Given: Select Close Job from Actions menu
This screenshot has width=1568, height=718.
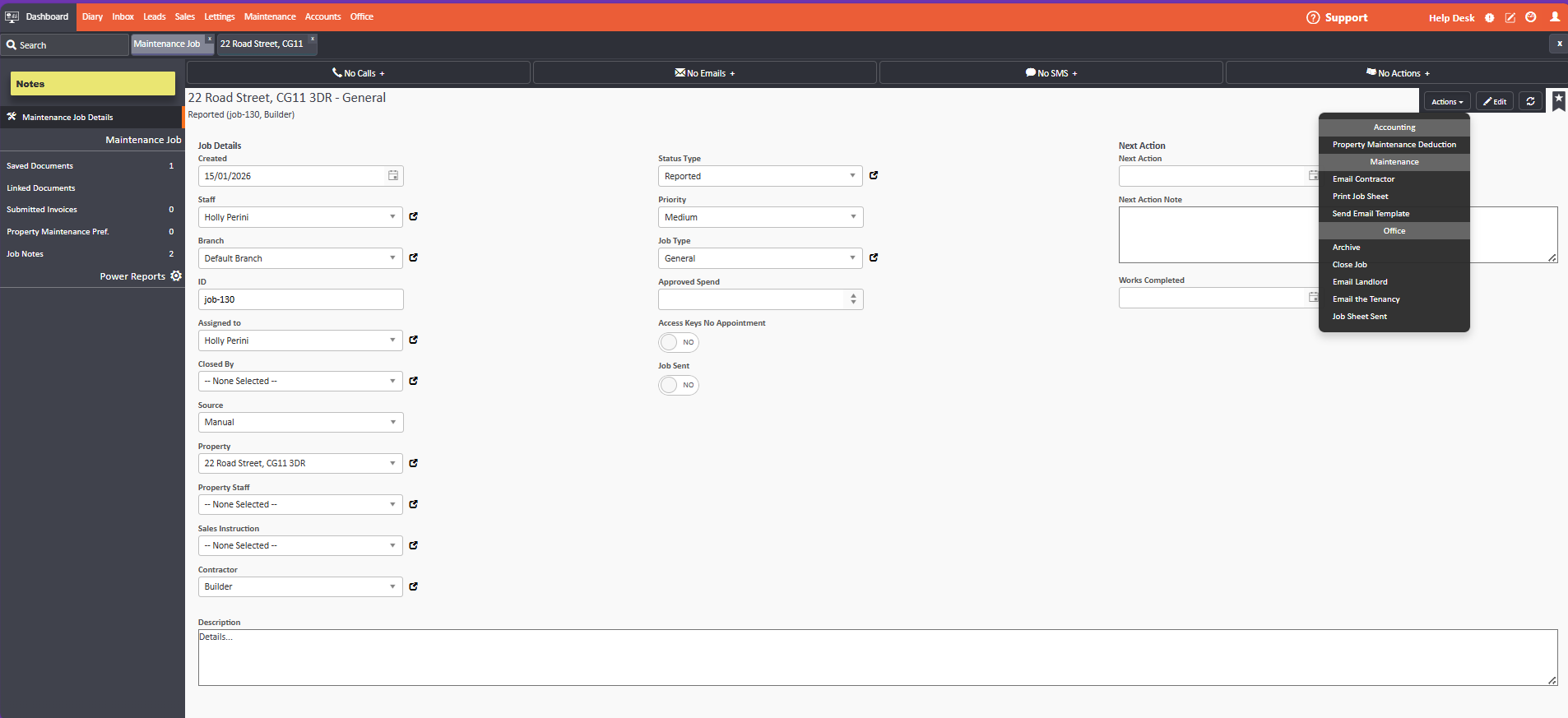Looking at the screenshot, I should [x=1349, y=265].
